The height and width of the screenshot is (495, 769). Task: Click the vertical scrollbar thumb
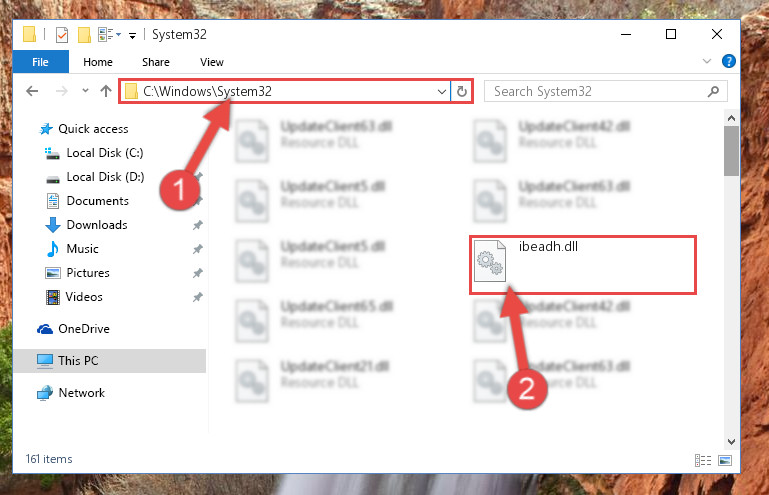tap(731, 150)
